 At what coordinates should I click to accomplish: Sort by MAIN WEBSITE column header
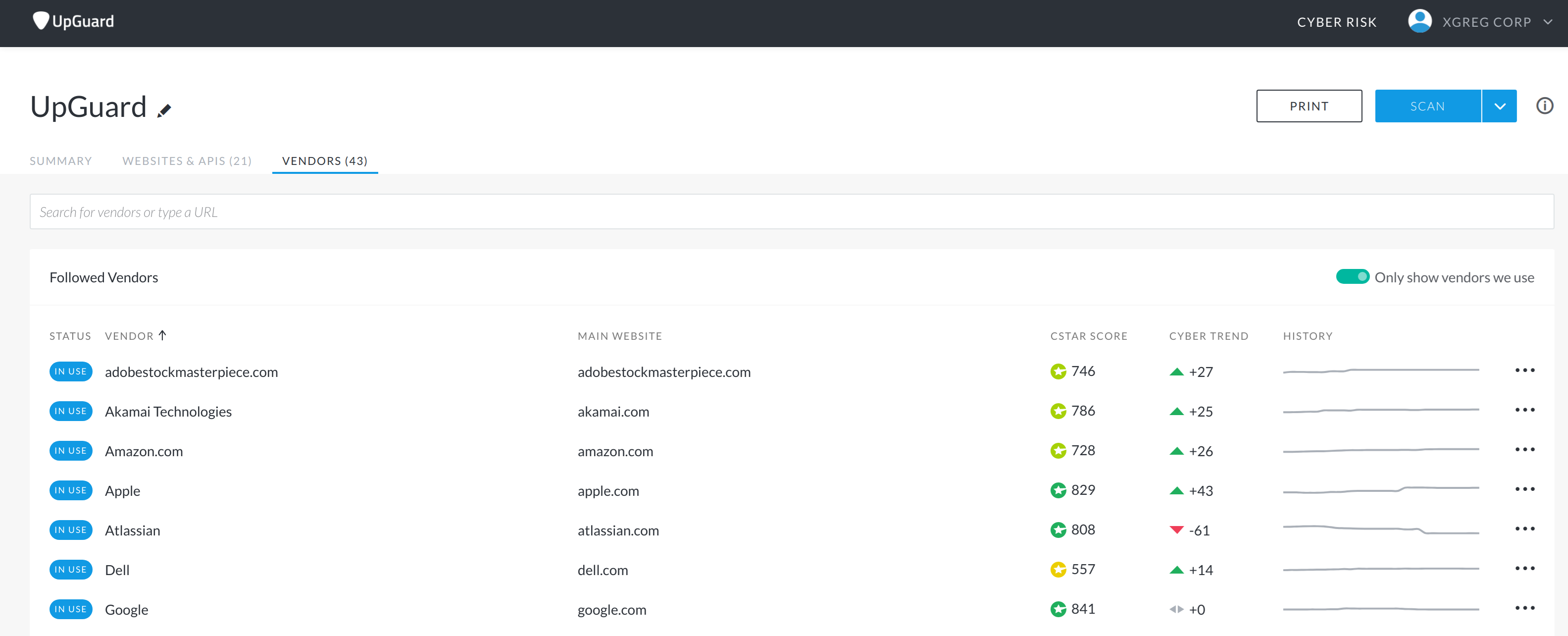pyautogui.click(x=620, y=336)
